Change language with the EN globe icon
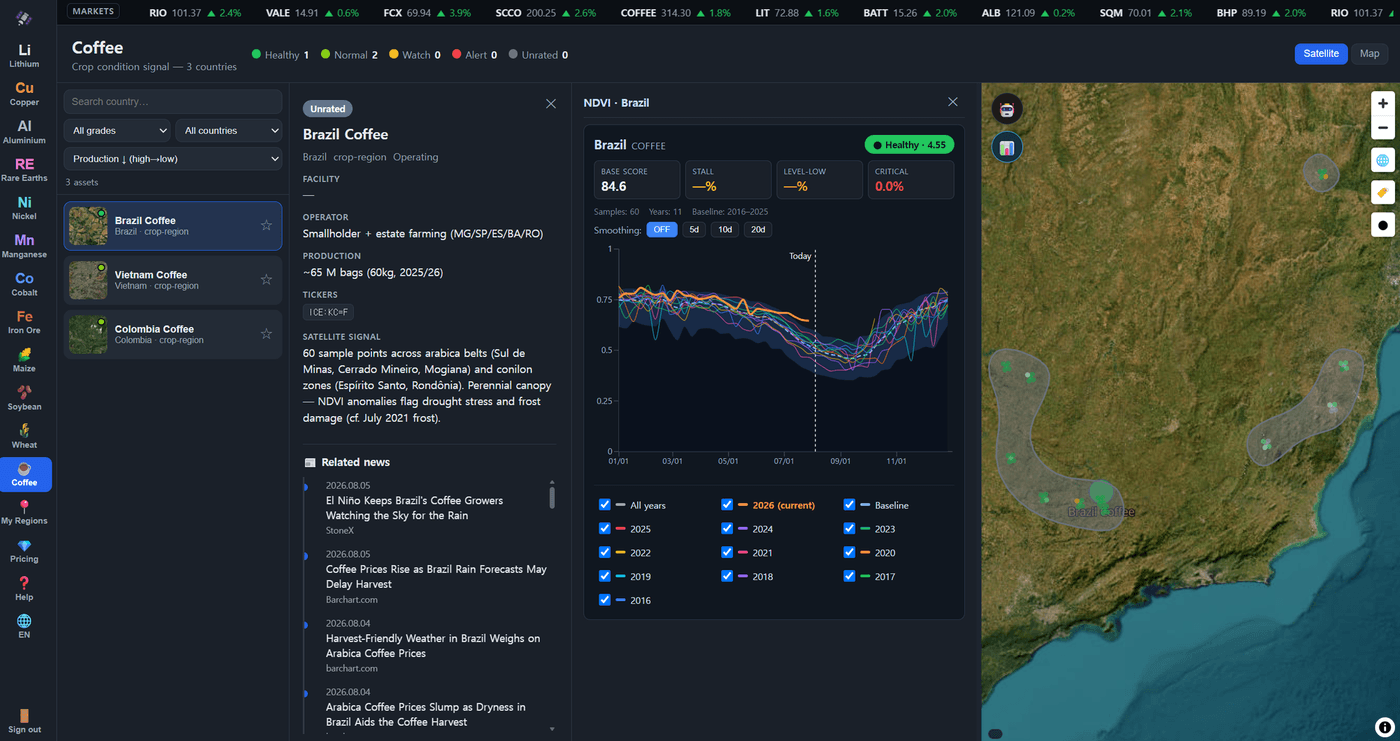Viewport: 1400px width, 741px height. pos(24,627)
